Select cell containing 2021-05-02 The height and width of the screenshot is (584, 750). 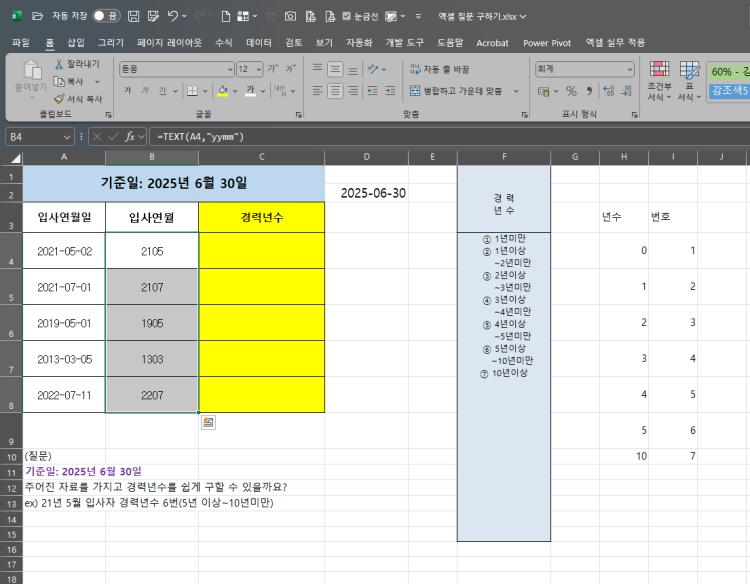64,251
